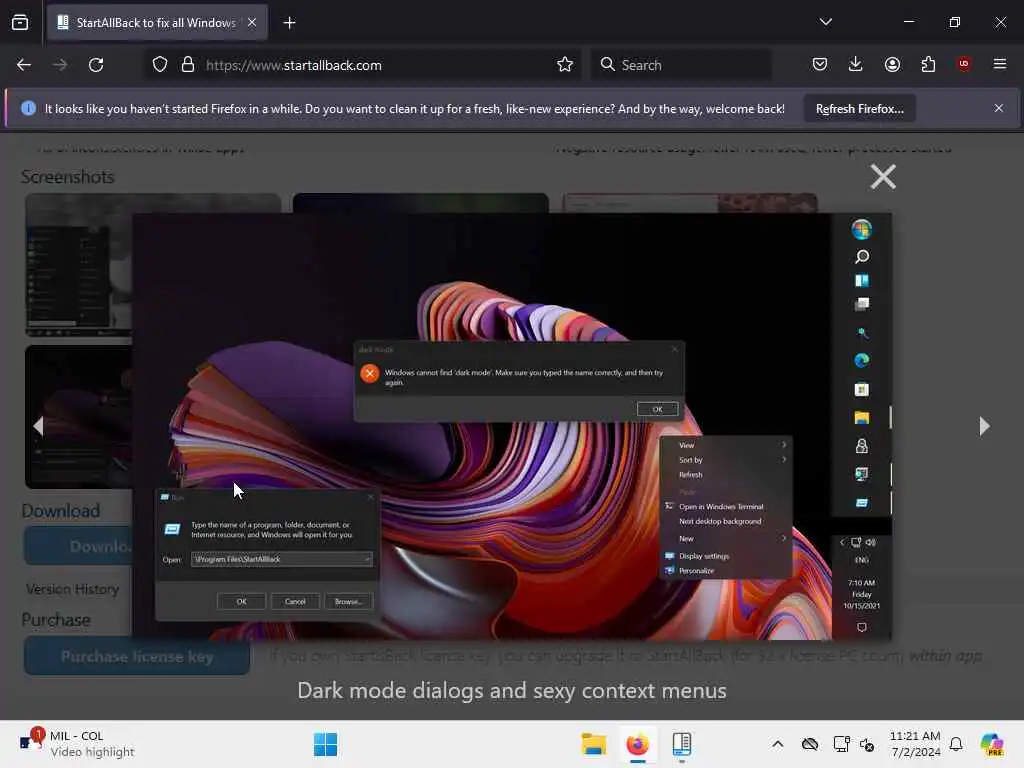Open Copilot preview in taskbar

tap(991, 744)
